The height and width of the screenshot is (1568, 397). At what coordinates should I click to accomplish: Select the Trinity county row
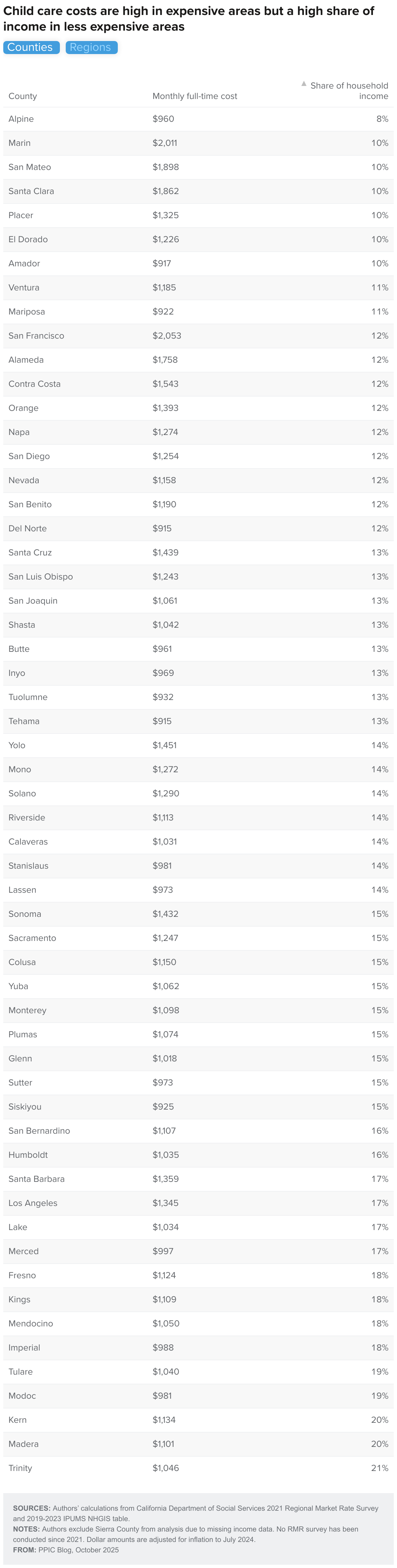coord(198,1468)
